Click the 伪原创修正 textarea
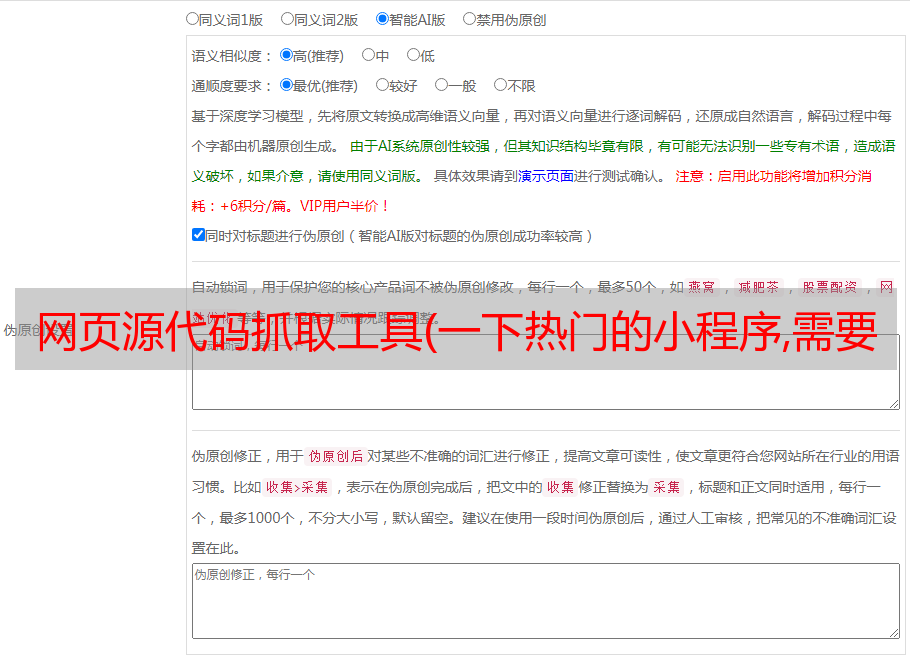The height and width of the screenshot is (658, 911). click(x=546, y=601)
